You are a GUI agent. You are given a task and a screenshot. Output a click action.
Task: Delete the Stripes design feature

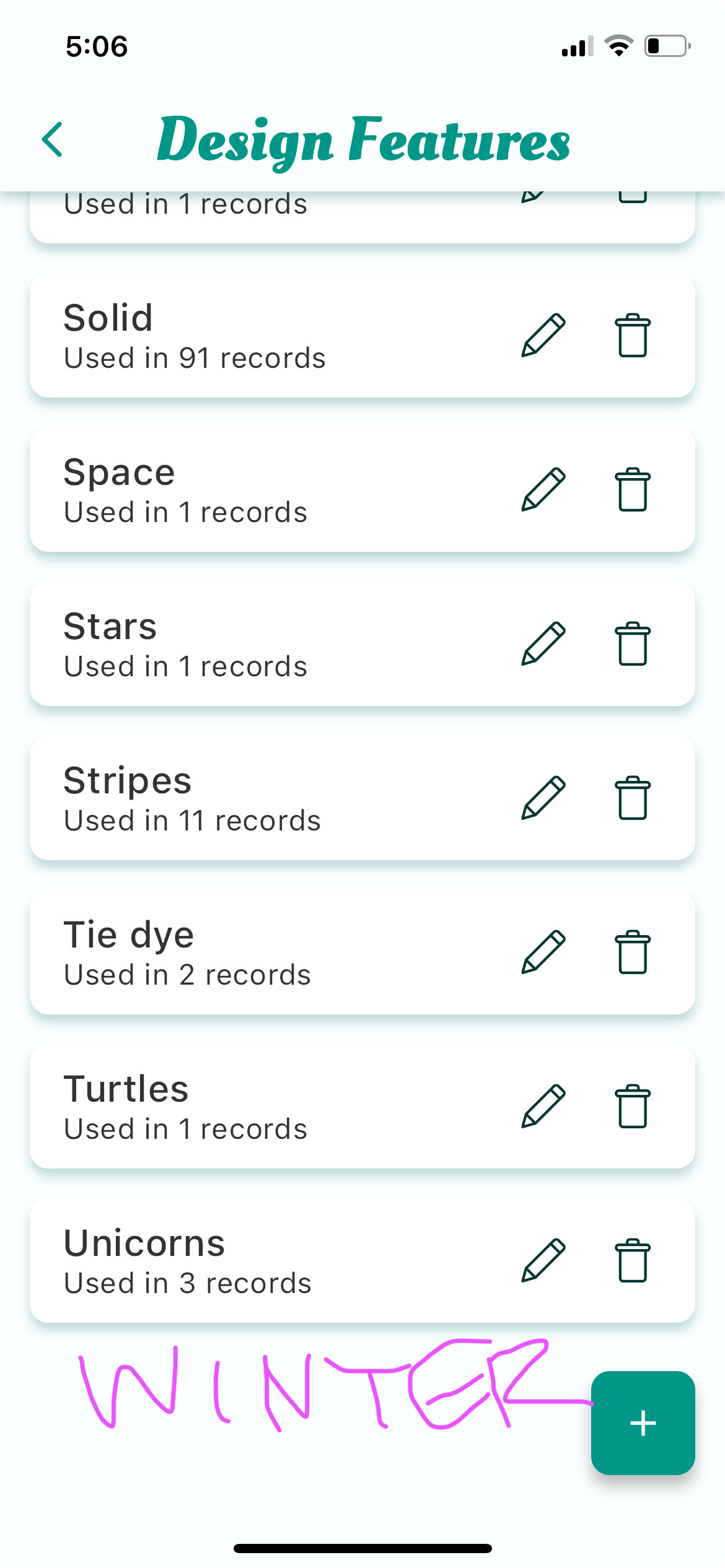632,798
